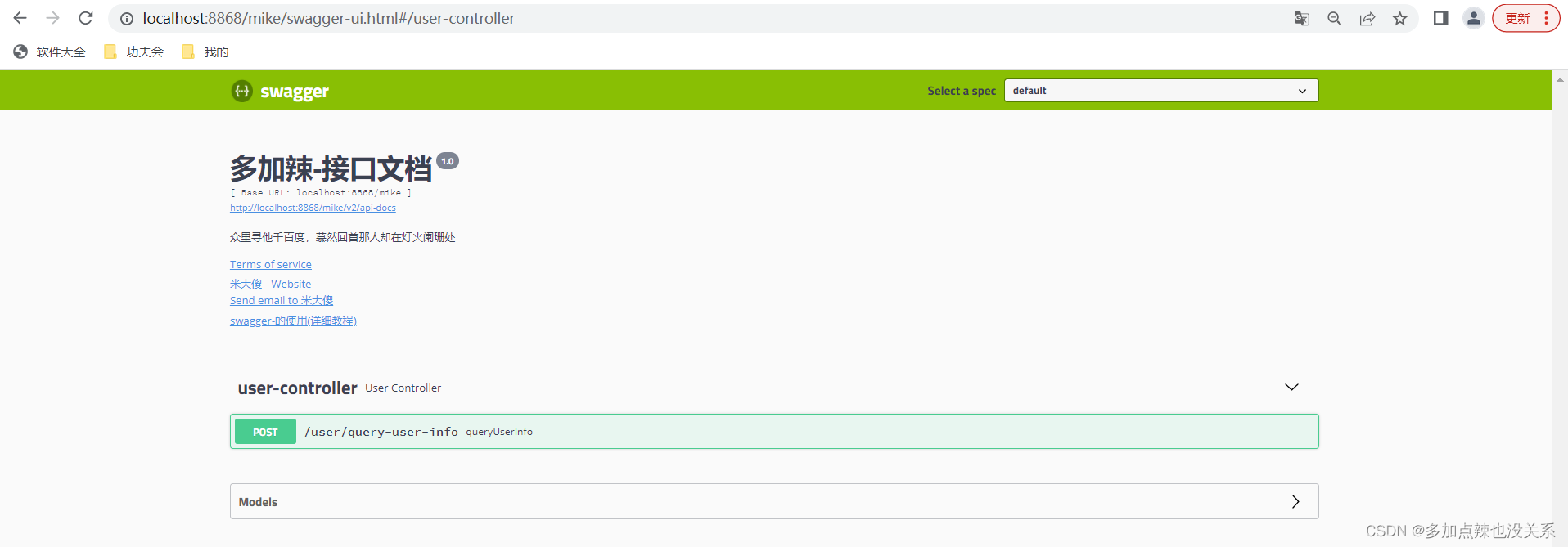Click the POST method badge
This screenshot has width=1568, height=547.
point(265,432)
